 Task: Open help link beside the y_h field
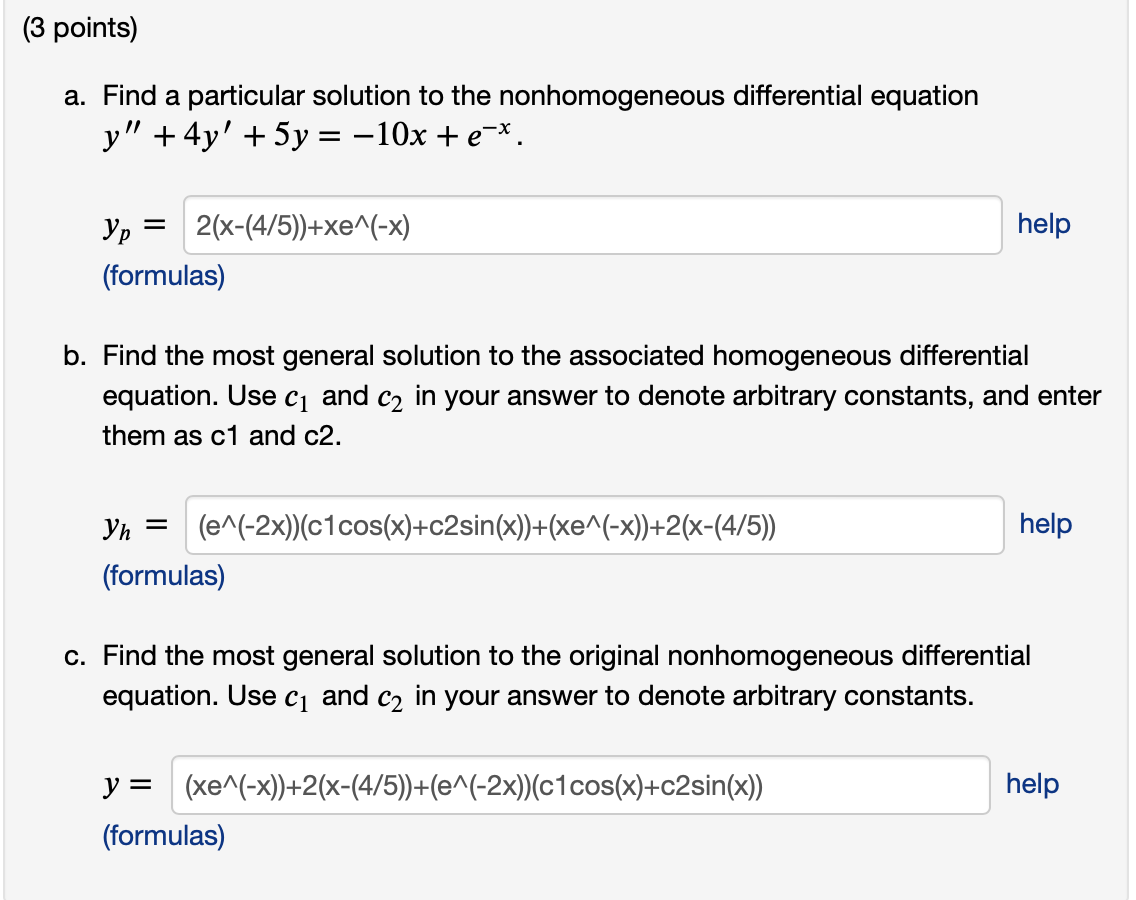(1045, 524)
